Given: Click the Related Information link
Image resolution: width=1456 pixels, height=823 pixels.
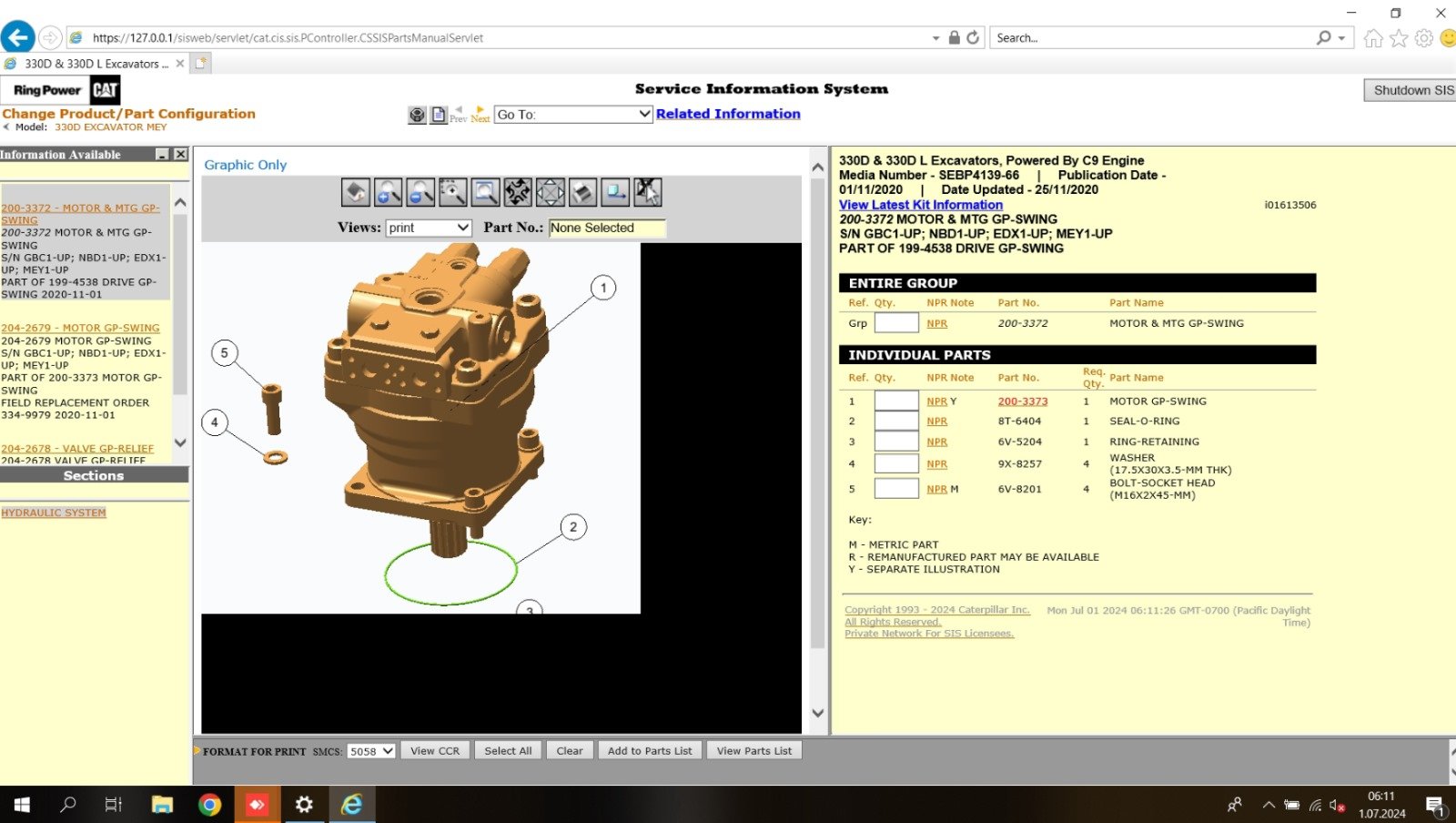Looking at the screenshot, I should pos(728,114).
